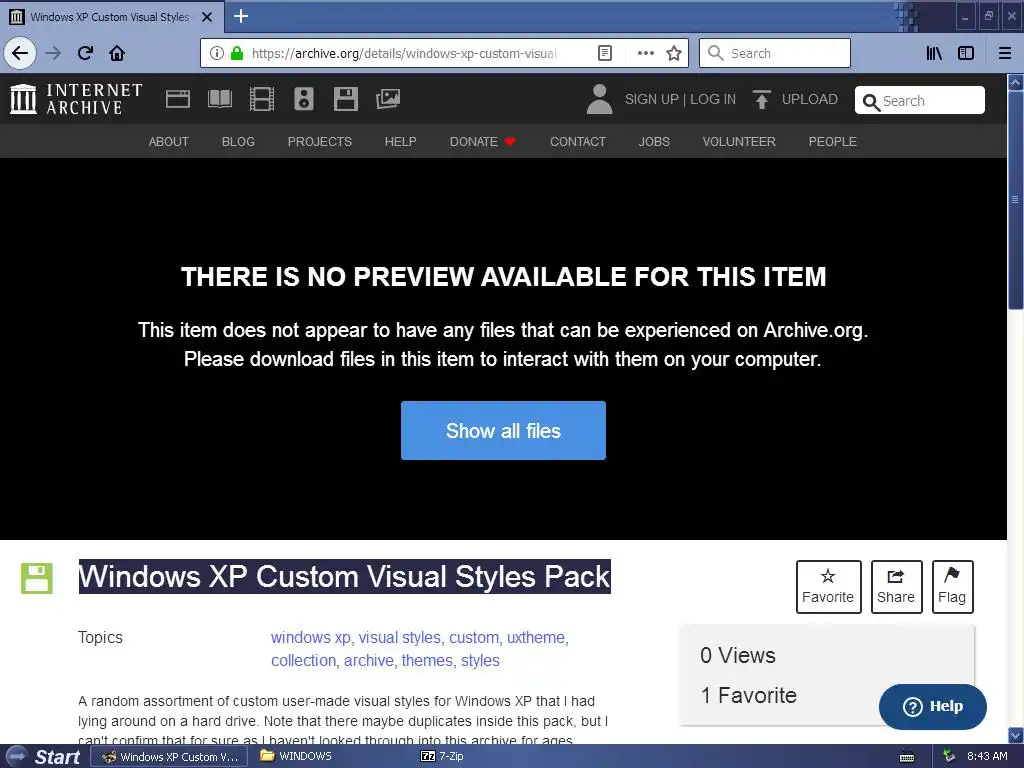
Task: Focus the Firefox search bar
Action: (x=775, y=53)
